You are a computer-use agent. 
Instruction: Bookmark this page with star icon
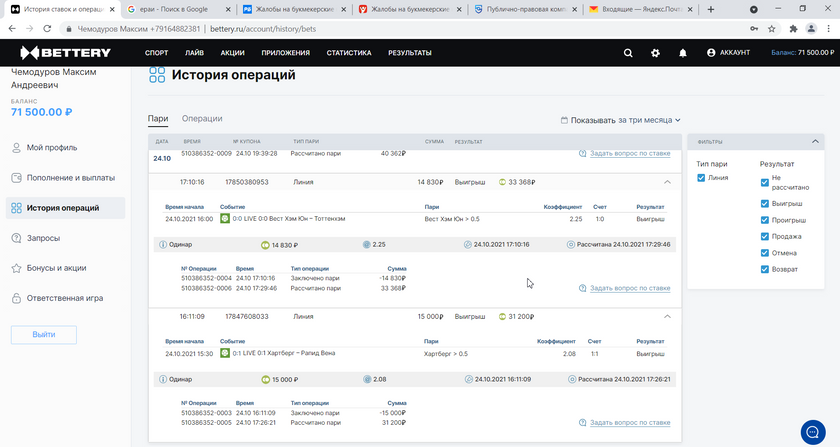tap(771, 29)
